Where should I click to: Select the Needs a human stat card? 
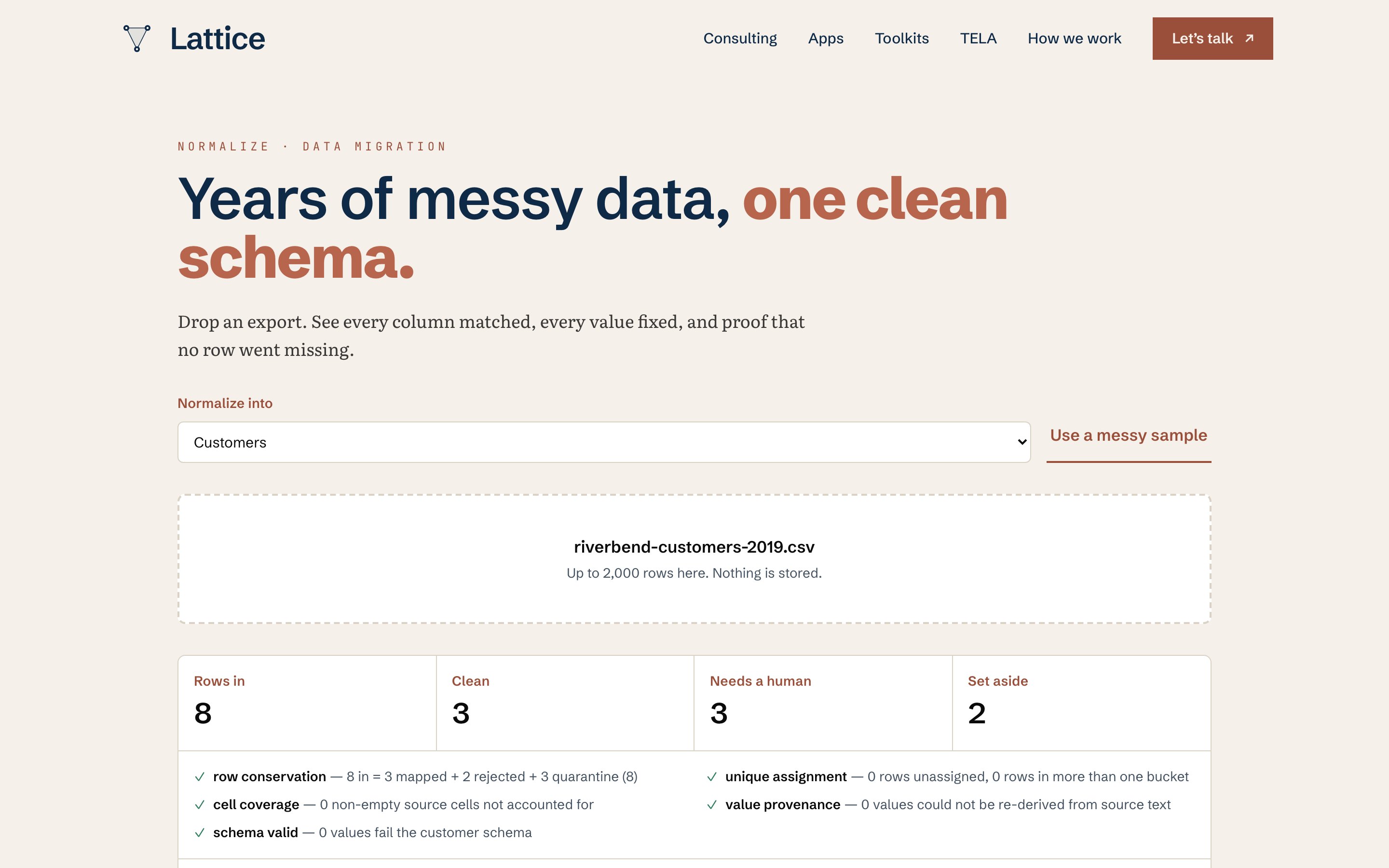(822, 703)
